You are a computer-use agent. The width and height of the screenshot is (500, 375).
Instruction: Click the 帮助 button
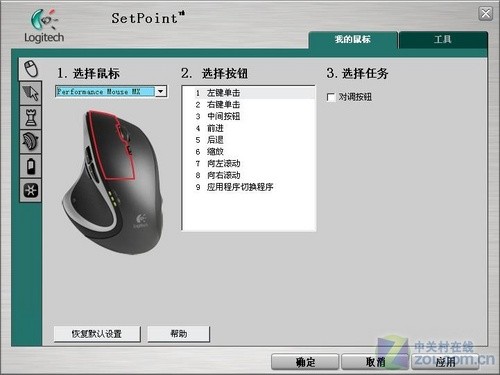pos(178,334)
